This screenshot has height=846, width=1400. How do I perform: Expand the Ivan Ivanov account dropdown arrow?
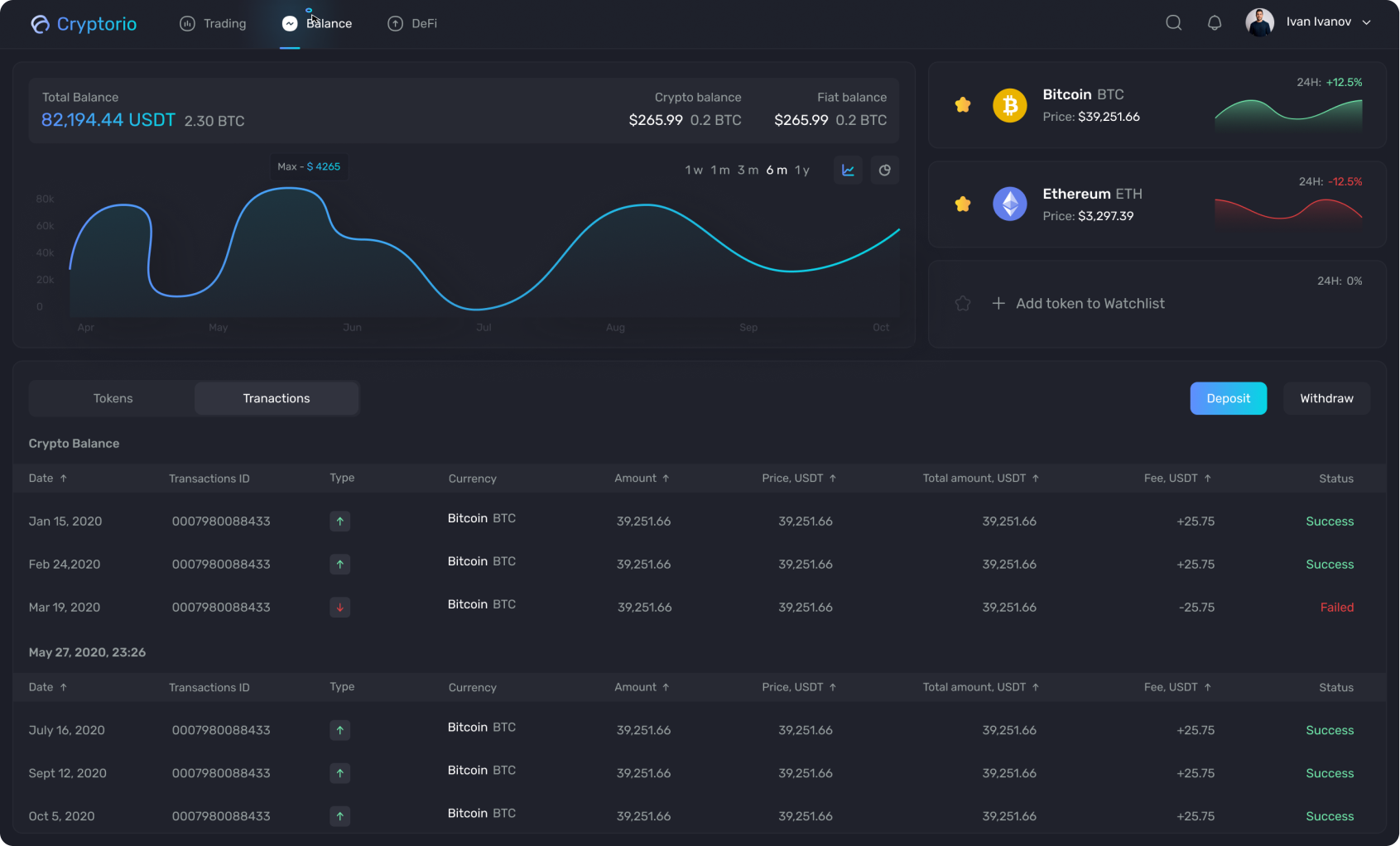(x=1367, y=22)
